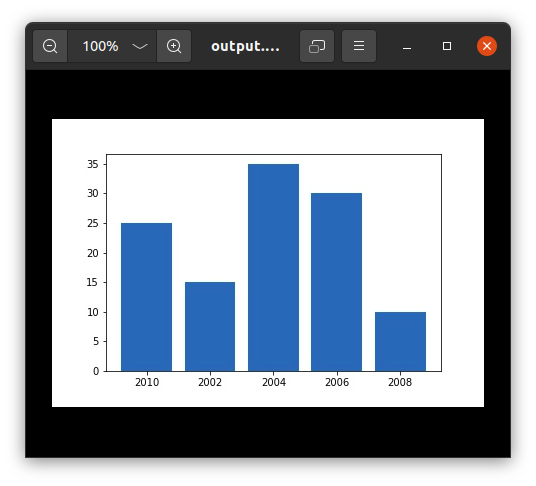Click the output file title text

coord(245,46)
